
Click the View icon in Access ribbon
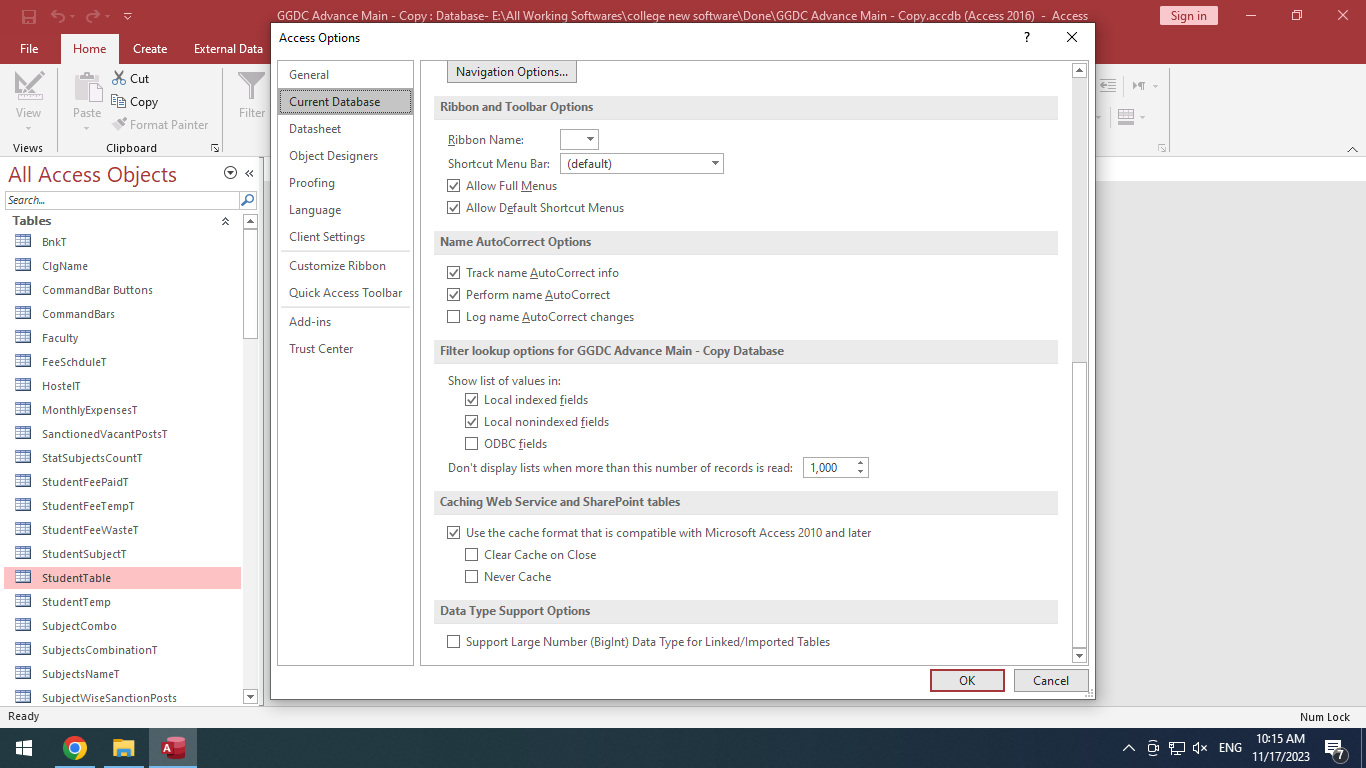pyautogui.click(x=28, y=85)
